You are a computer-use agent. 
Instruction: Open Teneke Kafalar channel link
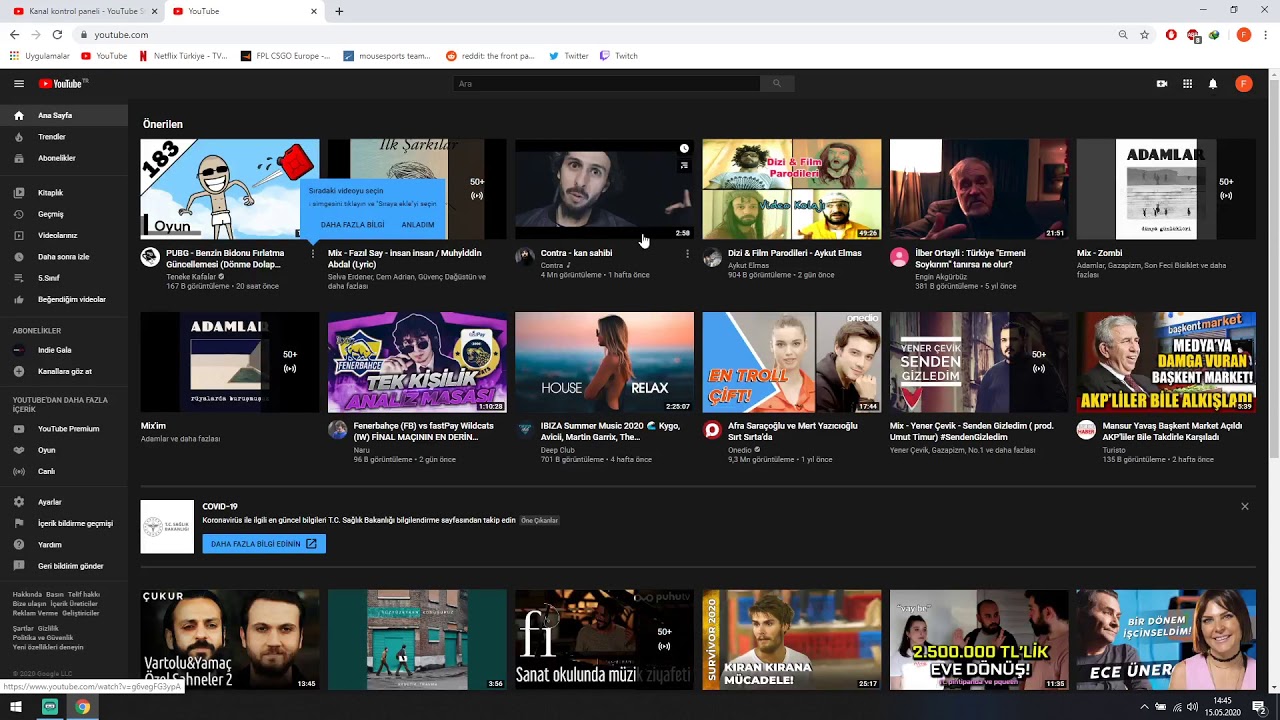(x=191, y=276)
